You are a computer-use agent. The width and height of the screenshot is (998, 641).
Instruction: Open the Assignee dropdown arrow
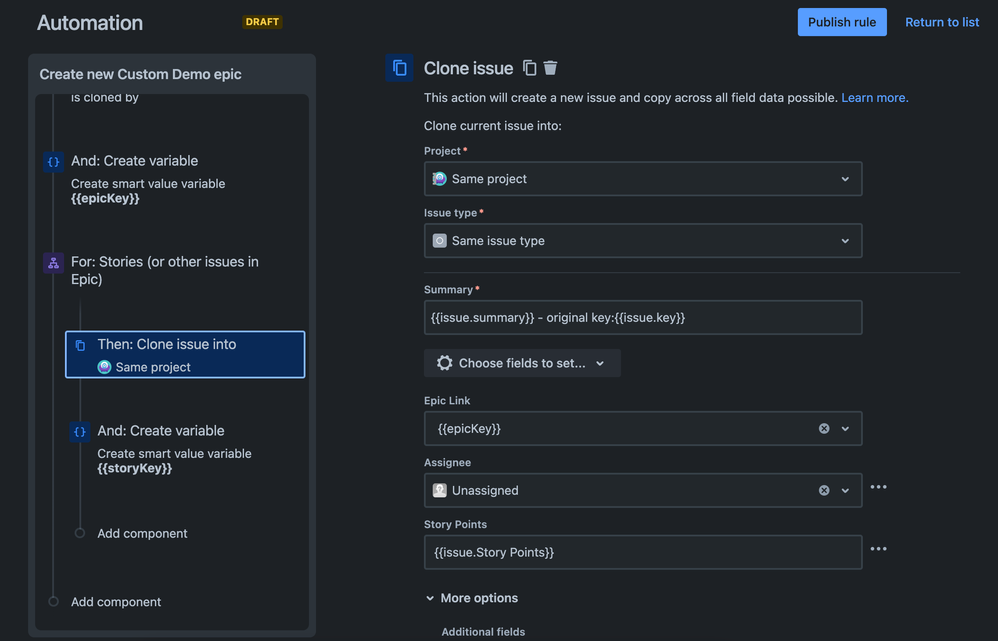(x=845, y=490)
